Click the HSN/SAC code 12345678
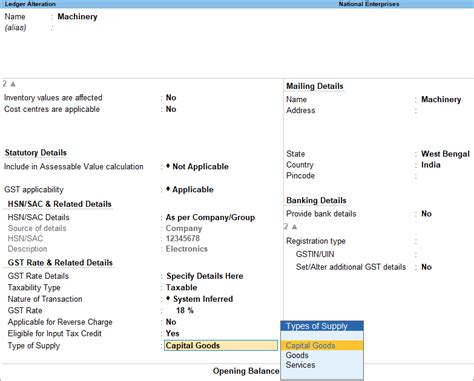 pos(183,239)
